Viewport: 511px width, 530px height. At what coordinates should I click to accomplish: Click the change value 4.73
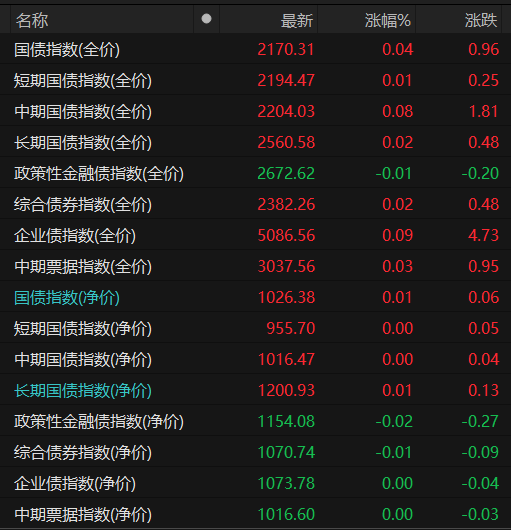tap(483, 235)
